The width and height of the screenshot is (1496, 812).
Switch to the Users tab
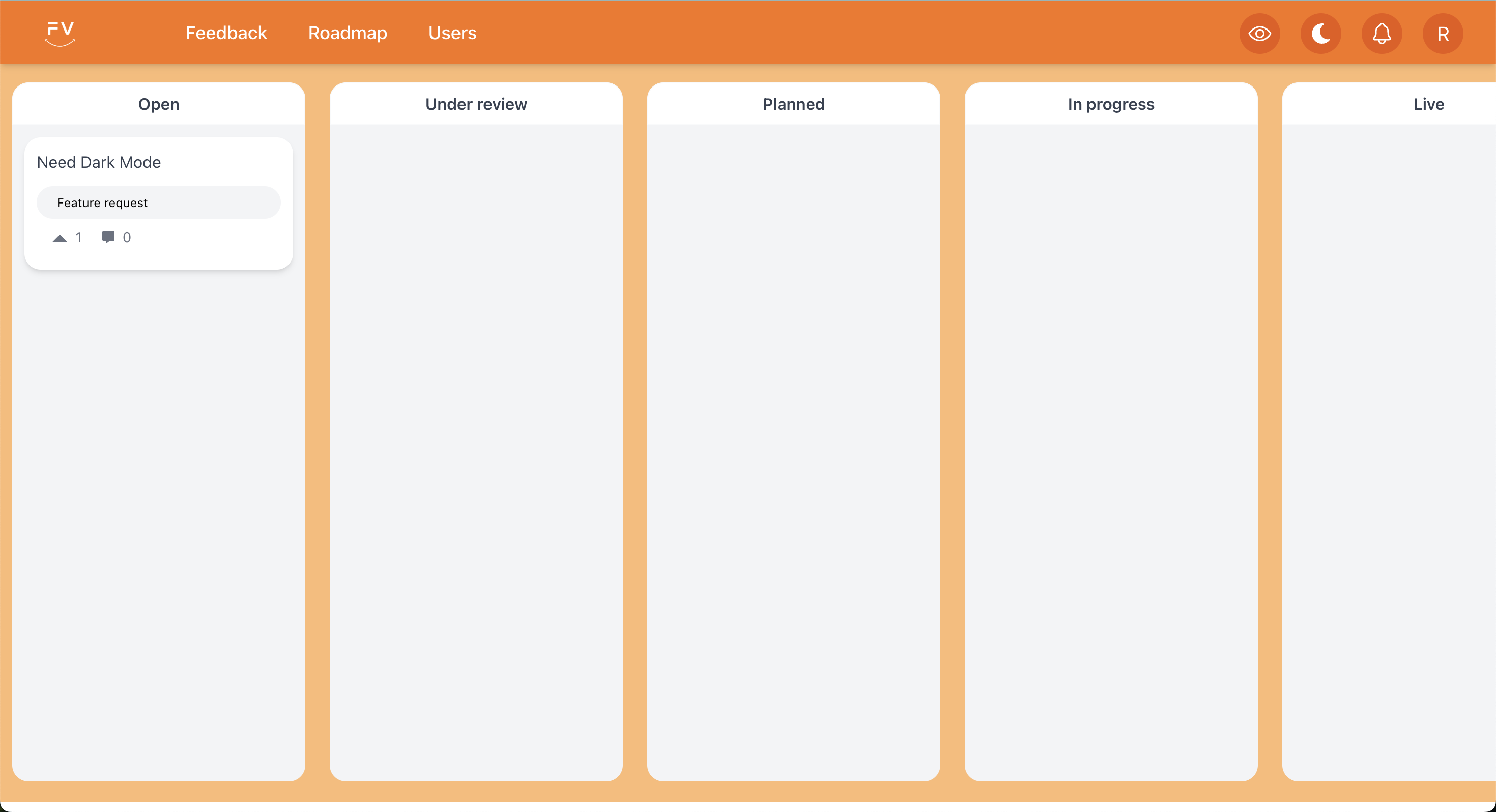[x=452, y=33]
